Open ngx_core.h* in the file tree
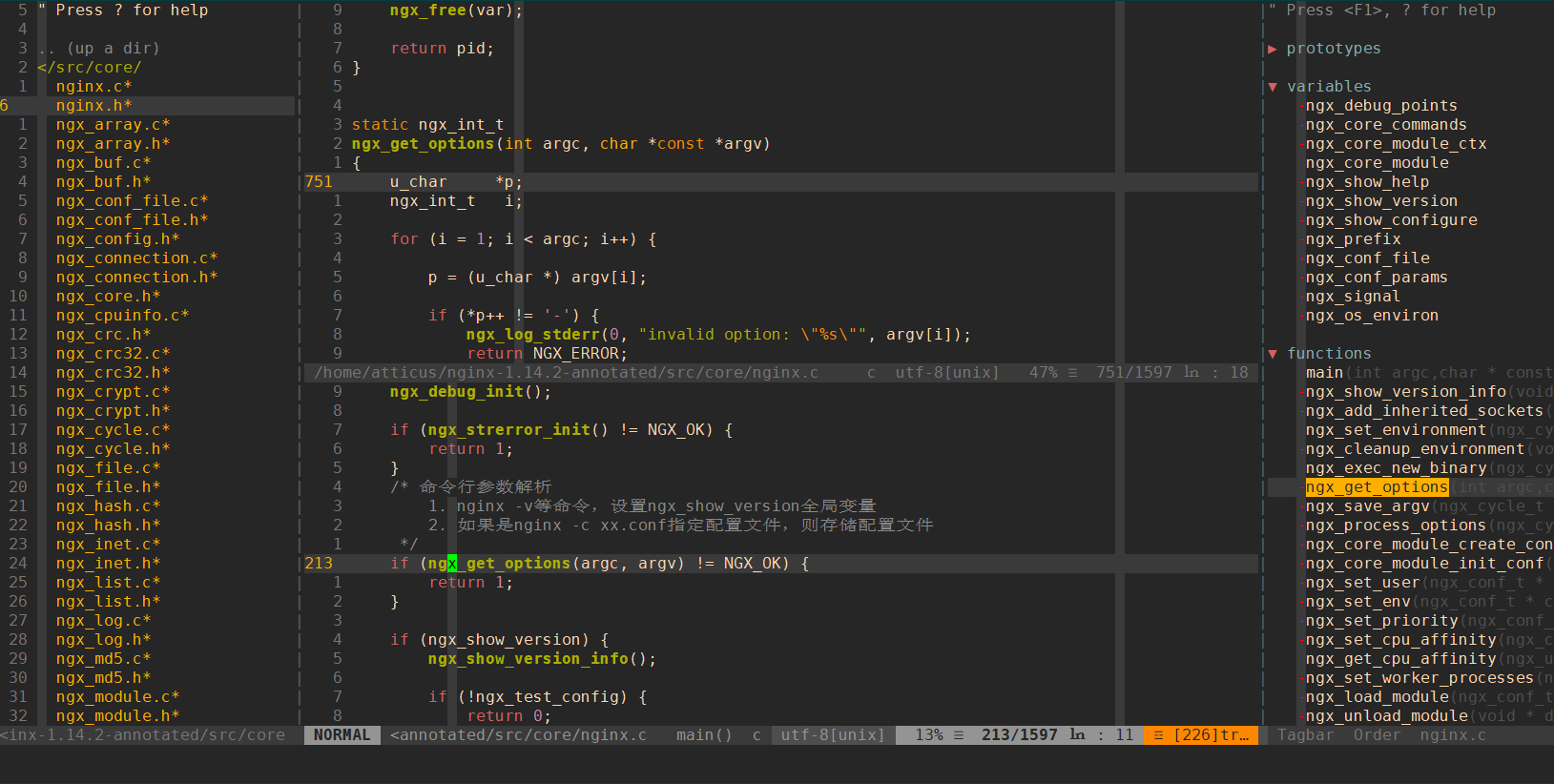The height and width of the screenshot is (784, 1554). (x=108, y=297)
